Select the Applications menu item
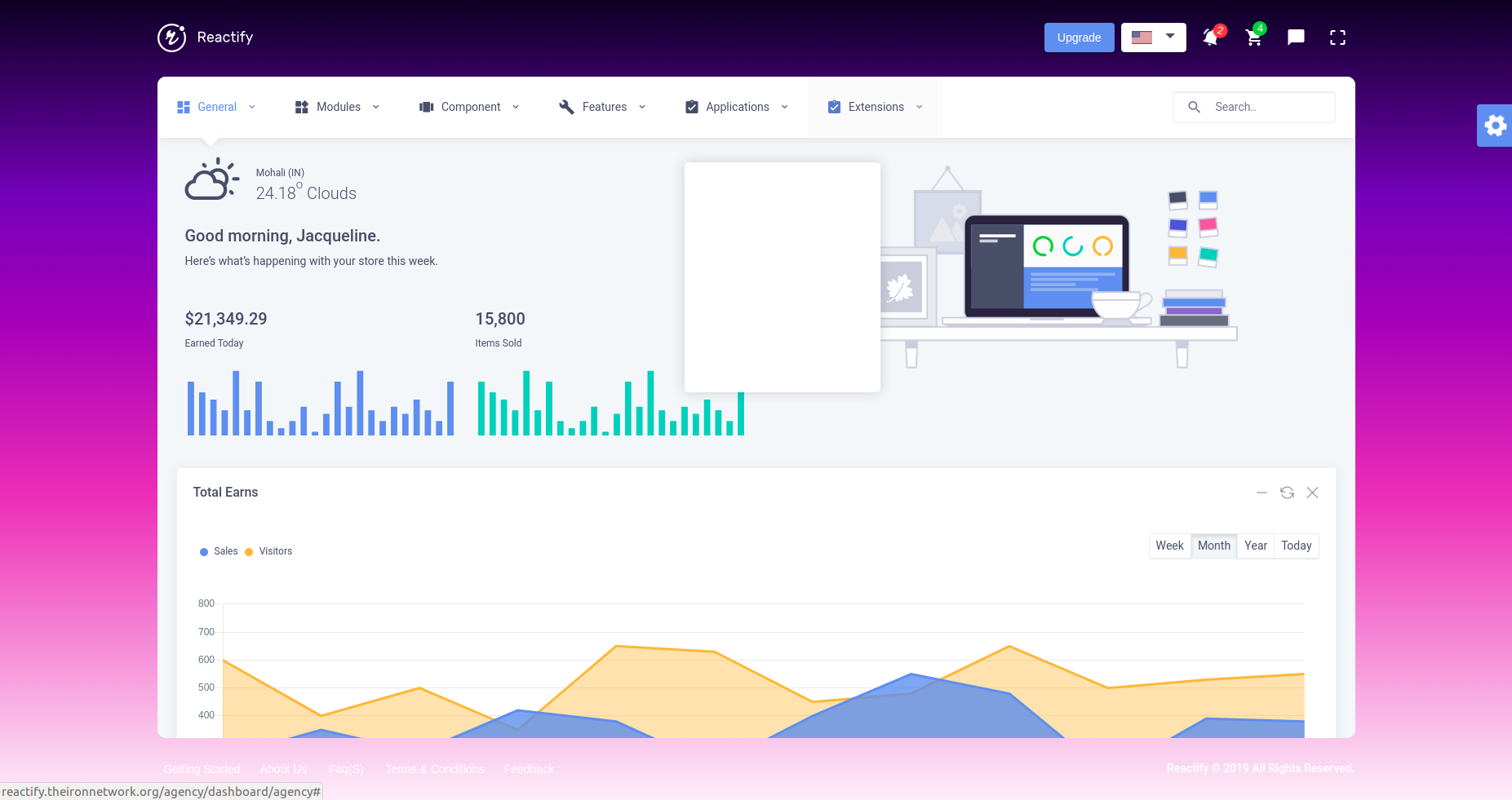Screen dimensions: 1512x800 [x=736, y=107]
